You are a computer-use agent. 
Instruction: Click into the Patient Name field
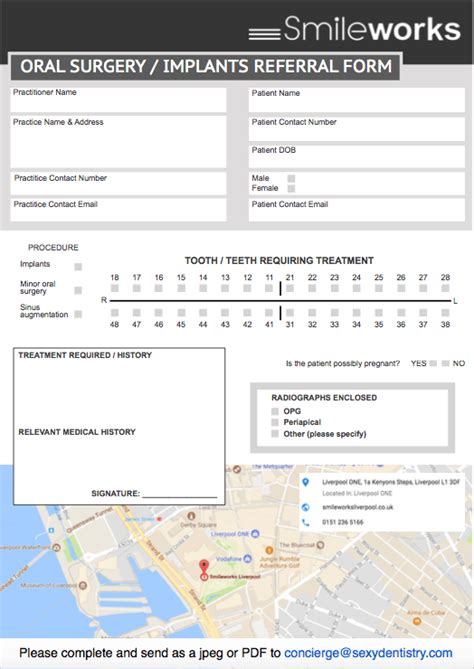pyautogui.click(x=357, y=100)
